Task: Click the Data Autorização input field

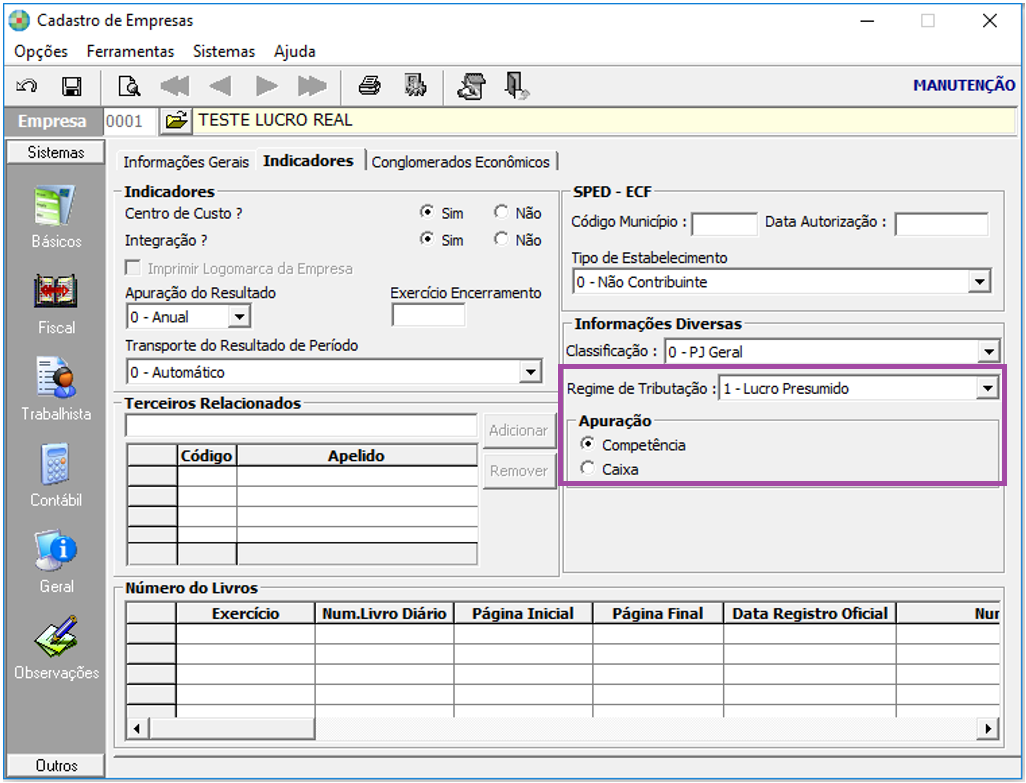Action: pyautogui.click(x=942, y=224)
